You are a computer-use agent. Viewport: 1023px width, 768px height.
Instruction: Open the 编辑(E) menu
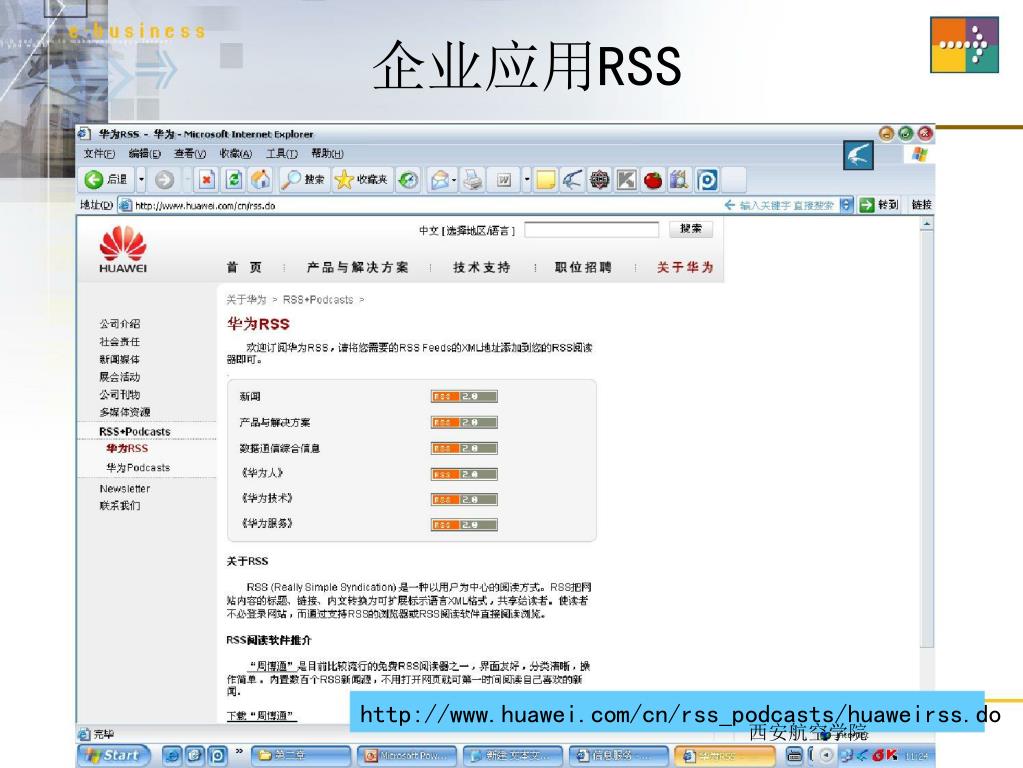click(x=144, y=153)
